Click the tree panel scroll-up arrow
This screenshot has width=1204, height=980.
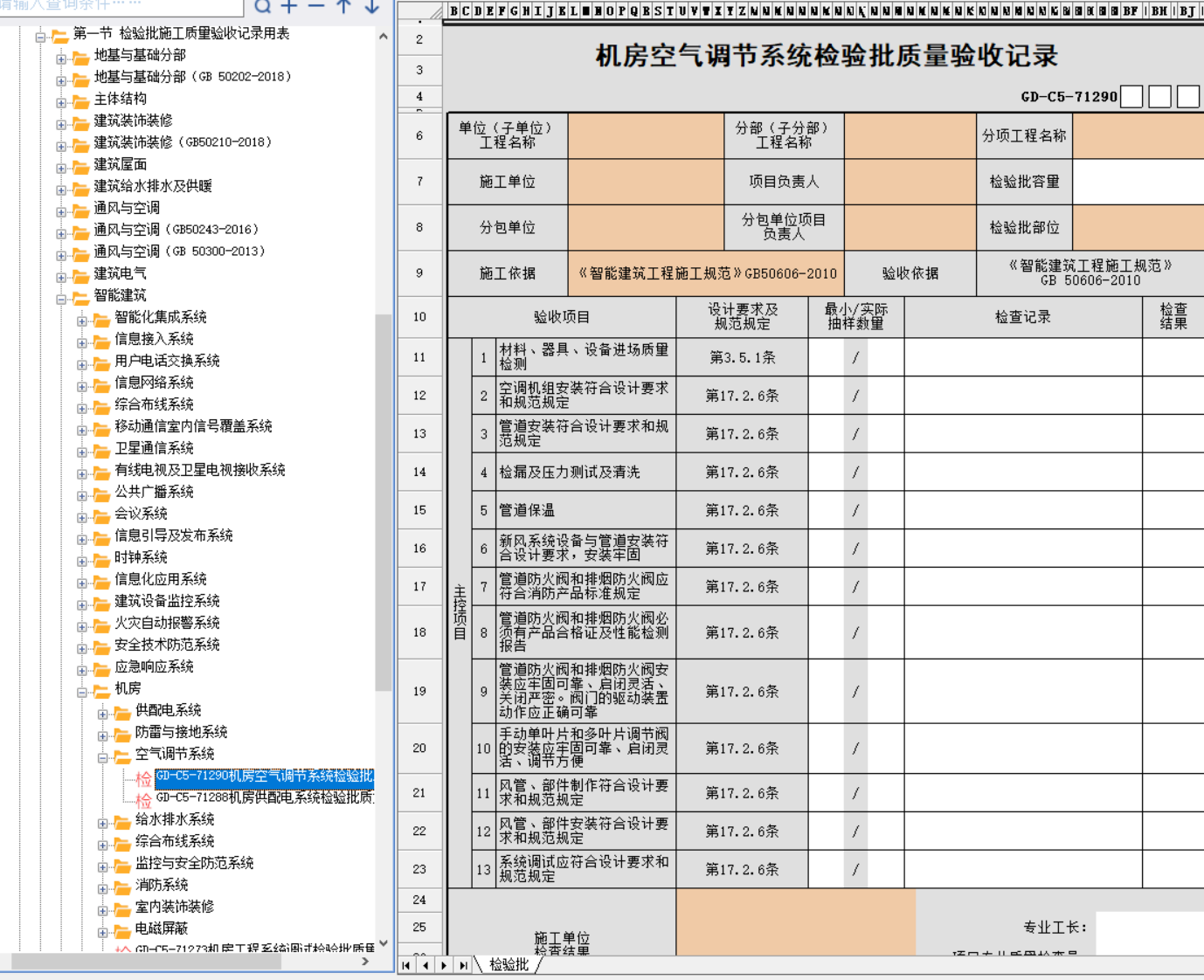383,37
